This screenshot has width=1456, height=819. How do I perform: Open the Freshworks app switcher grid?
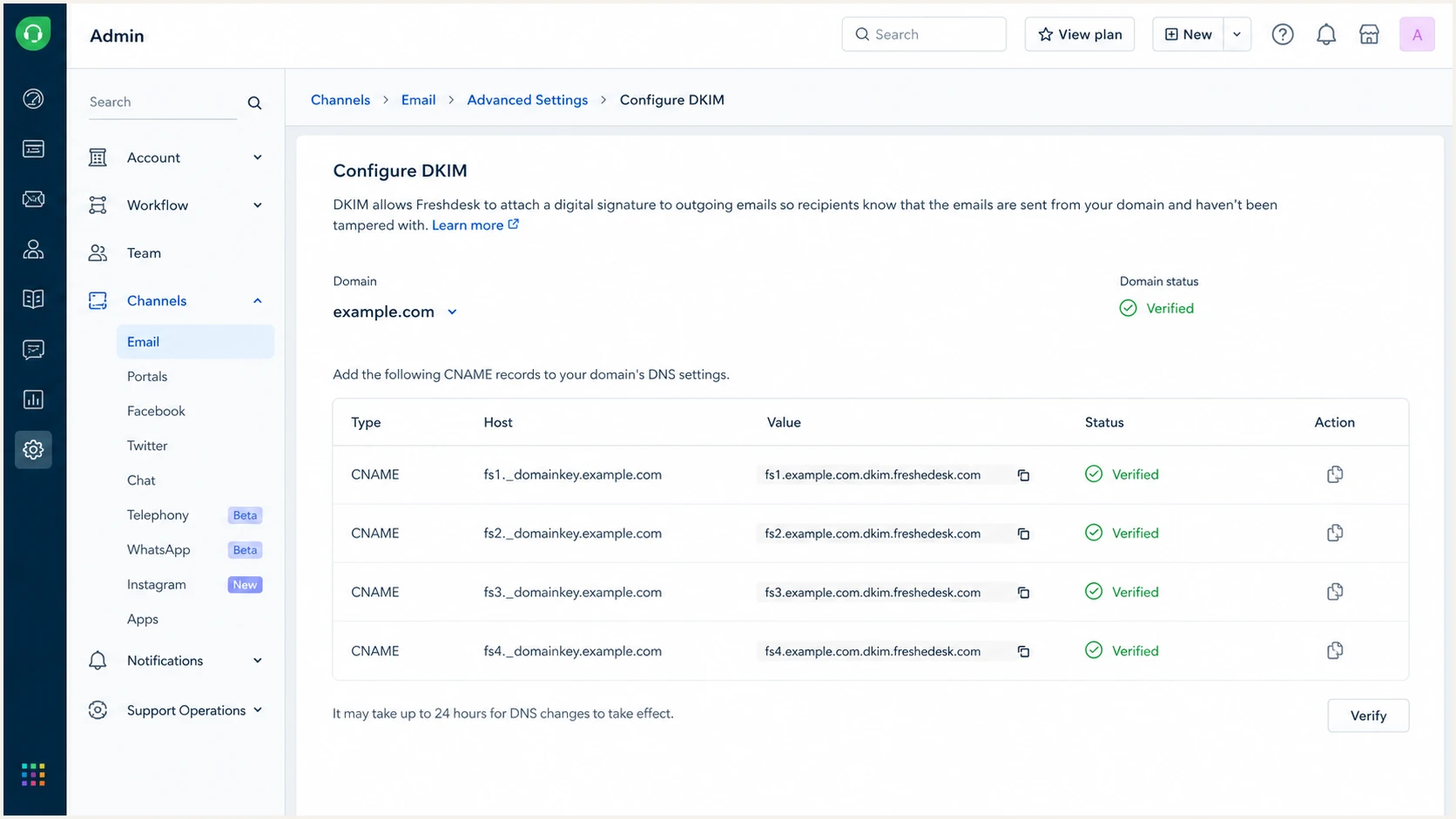pyautogui.click(x=33, y=775)
